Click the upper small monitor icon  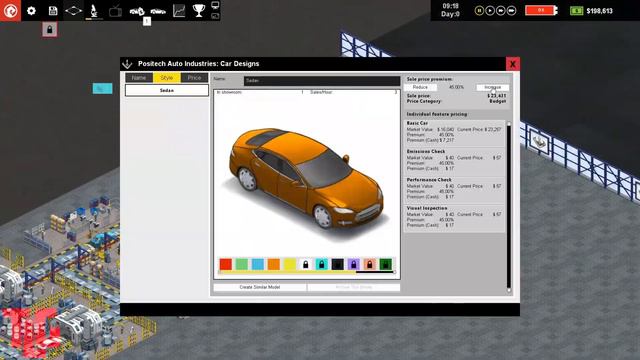point(215,5)
